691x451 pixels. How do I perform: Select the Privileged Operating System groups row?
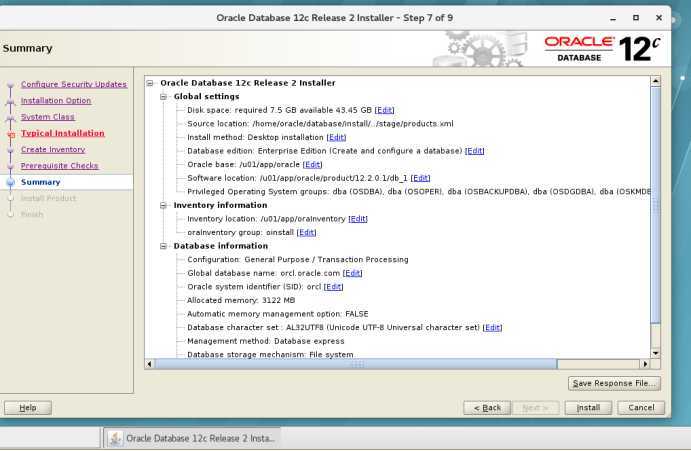(419, 192)
